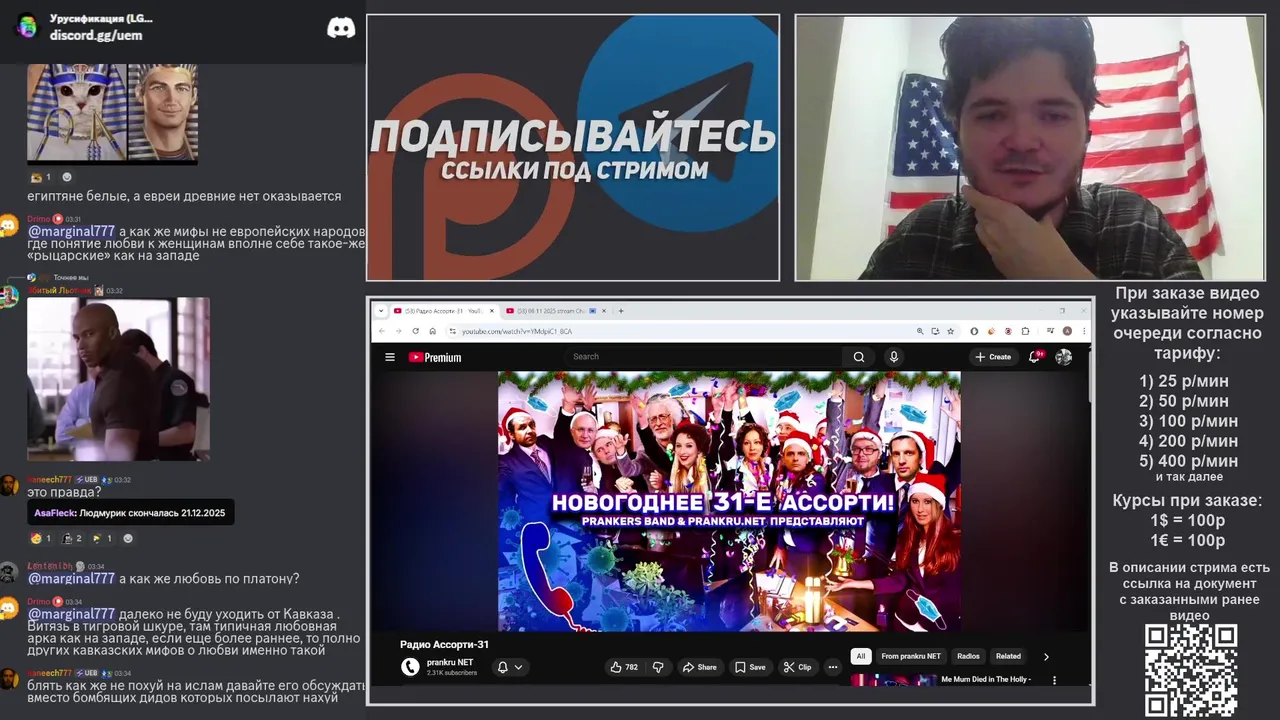Click the prankru NET channel name

(x=450, y=662)
